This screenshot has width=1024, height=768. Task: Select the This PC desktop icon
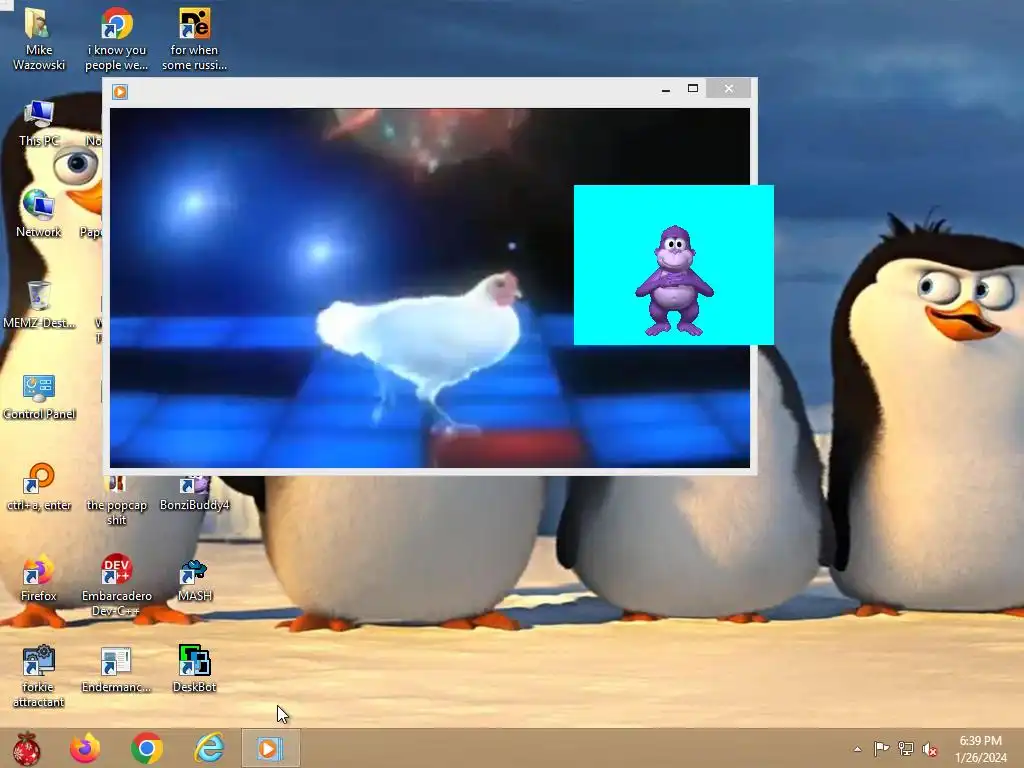(x=39, y=123)
